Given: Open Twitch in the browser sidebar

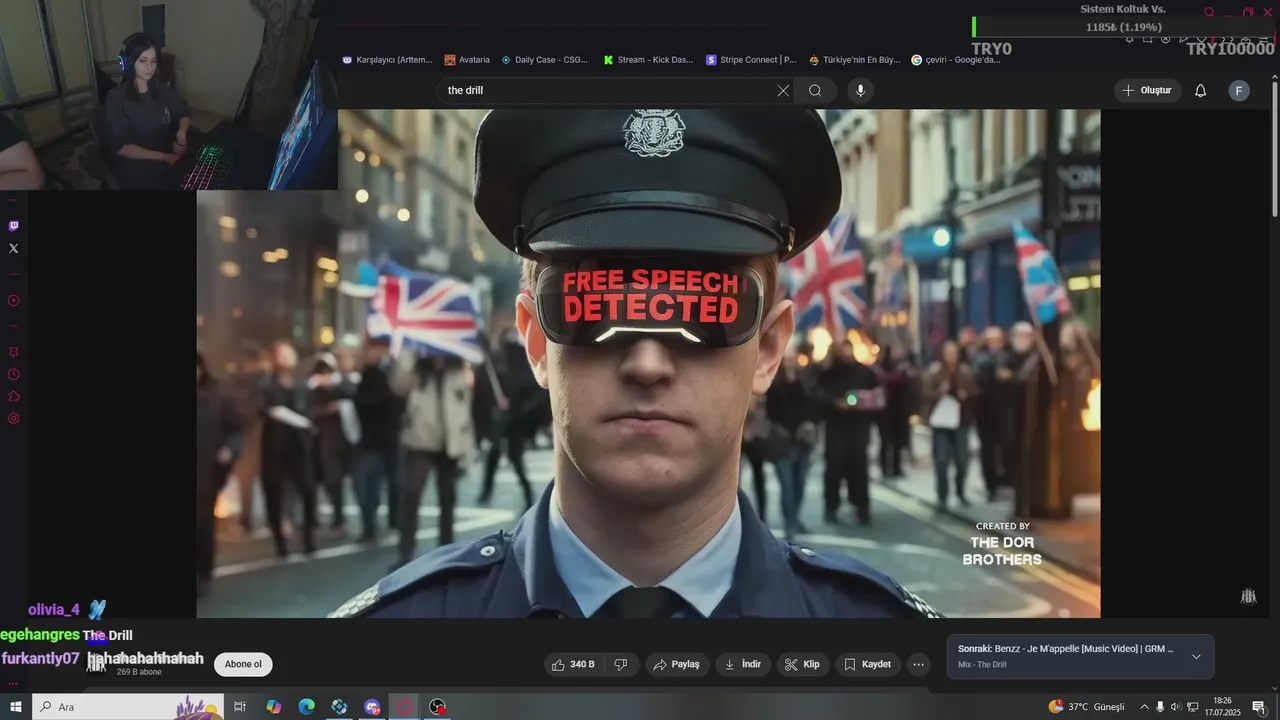Looking at the screenshot, I should 13,226.
